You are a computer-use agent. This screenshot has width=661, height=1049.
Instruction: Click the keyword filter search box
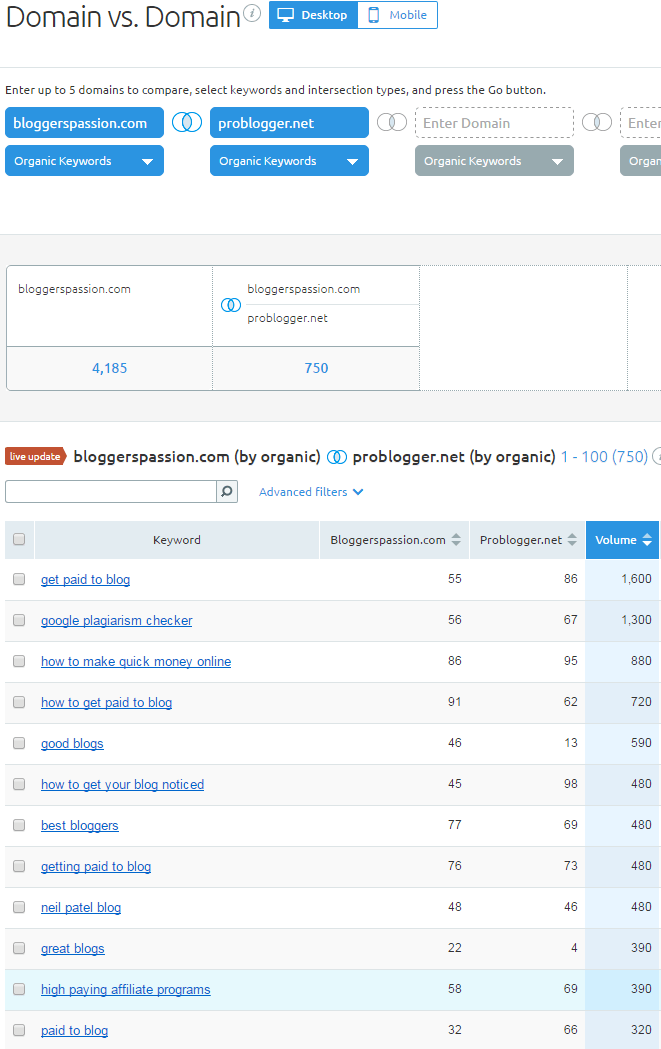[110, 492]
